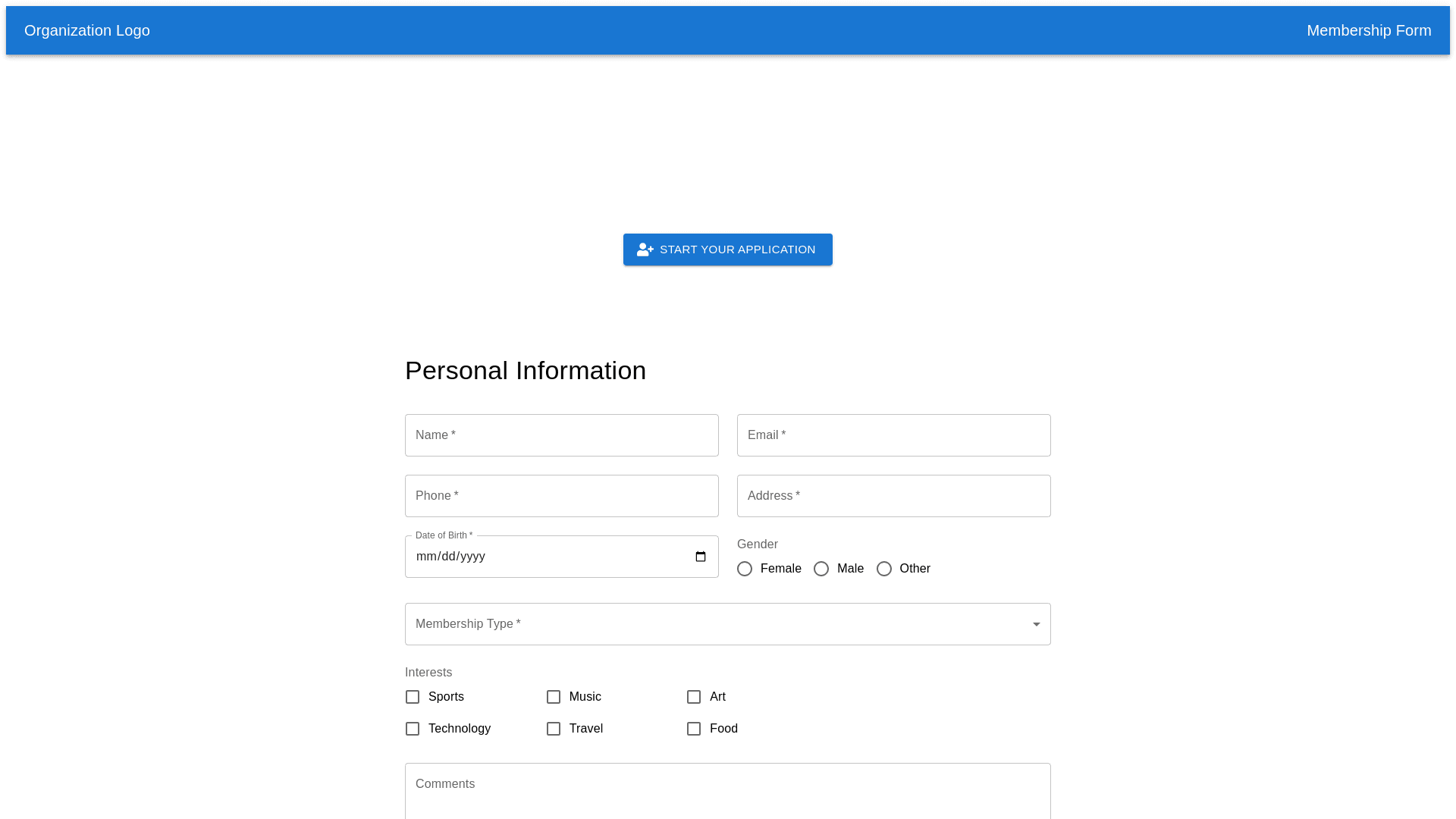Check the Sports interest checkbox

[x=413, y=697]
